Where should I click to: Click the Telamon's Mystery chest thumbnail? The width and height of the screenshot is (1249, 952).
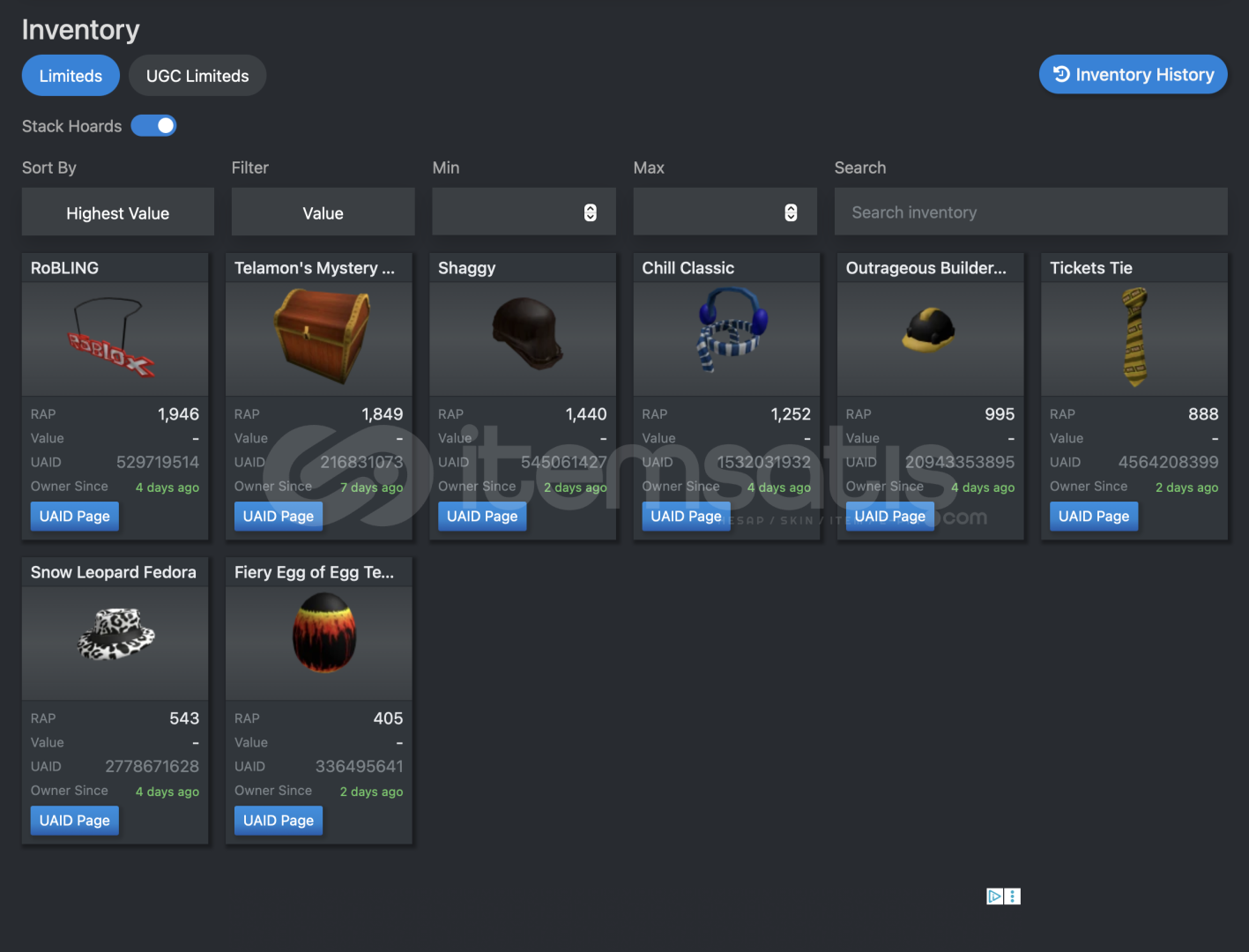[319, 338]
